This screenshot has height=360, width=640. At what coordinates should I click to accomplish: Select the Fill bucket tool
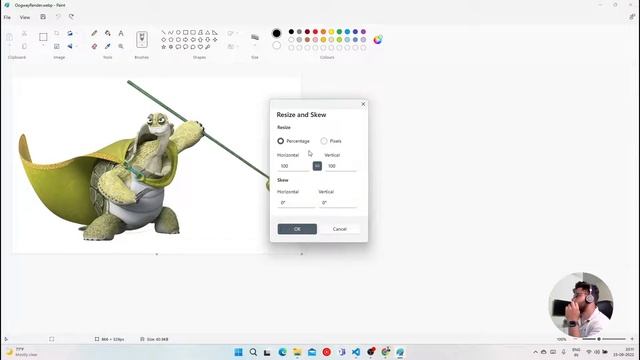point(108,33)
